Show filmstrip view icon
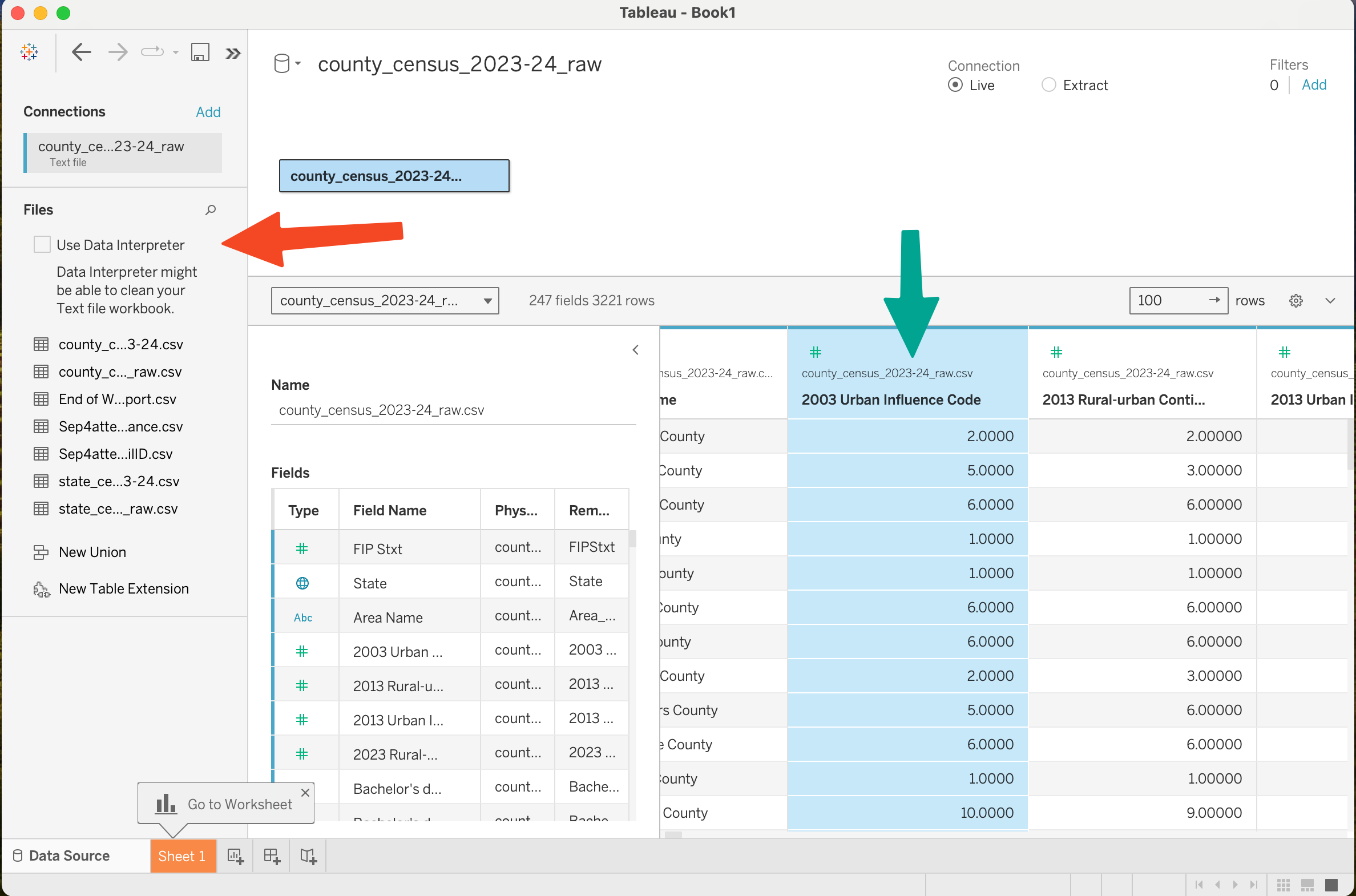The image size is (1356, 896). tap(1307, 885)
